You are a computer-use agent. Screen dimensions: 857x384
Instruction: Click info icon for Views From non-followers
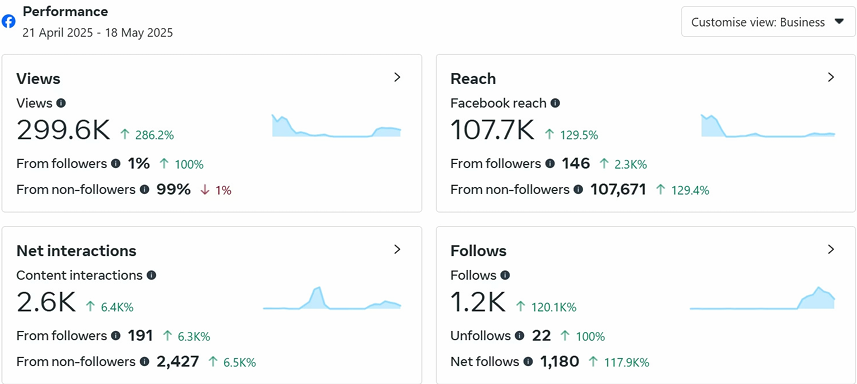pos(144,190)
